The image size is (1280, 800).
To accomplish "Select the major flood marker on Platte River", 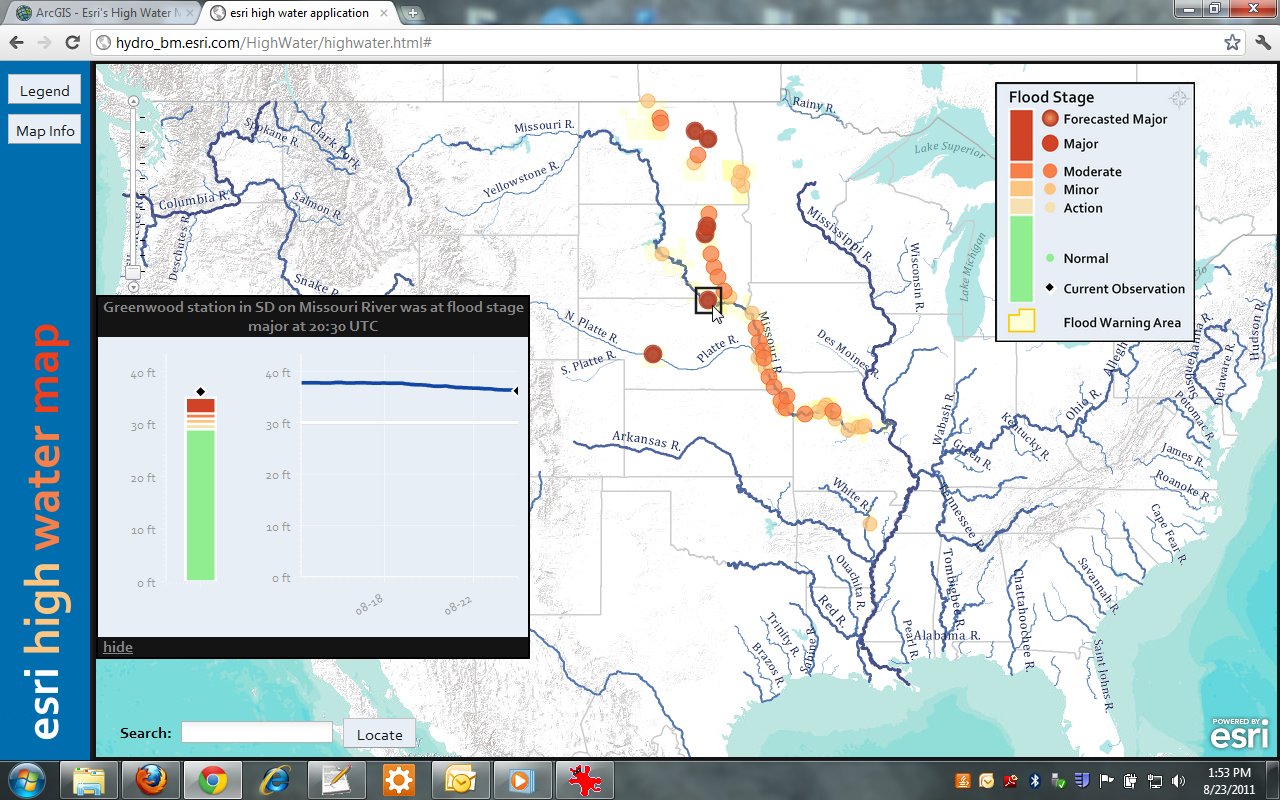I will click(653, 353).
